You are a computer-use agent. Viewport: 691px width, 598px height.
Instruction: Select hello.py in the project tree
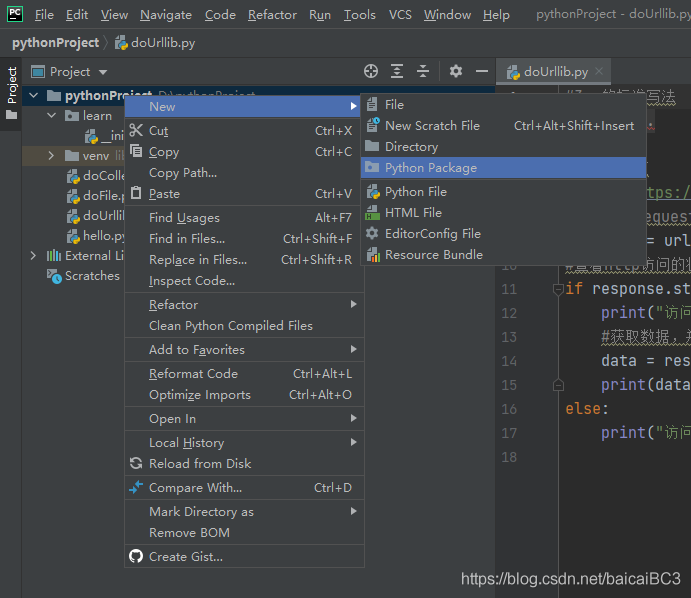102,236
